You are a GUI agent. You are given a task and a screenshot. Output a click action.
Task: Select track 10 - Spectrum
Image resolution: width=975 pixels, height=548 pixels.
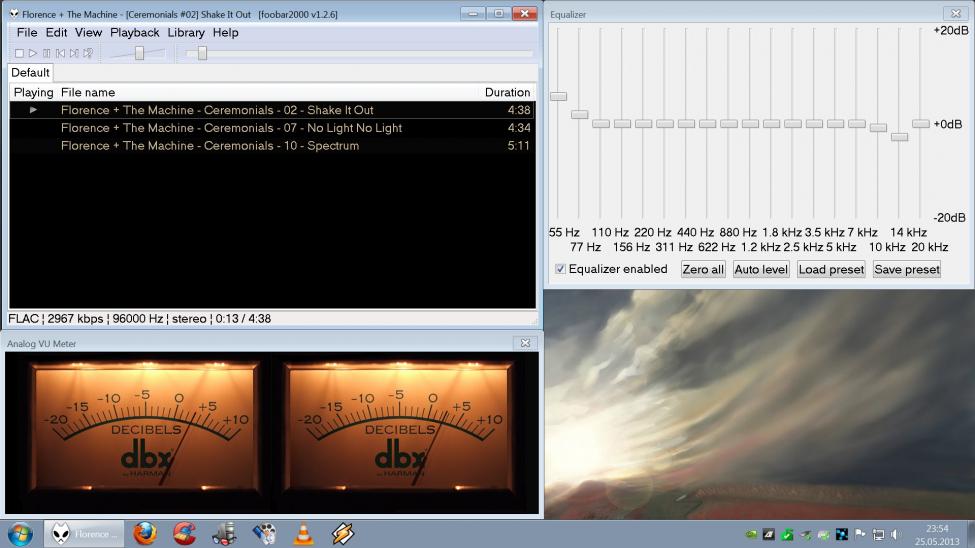tap(272, 146)
